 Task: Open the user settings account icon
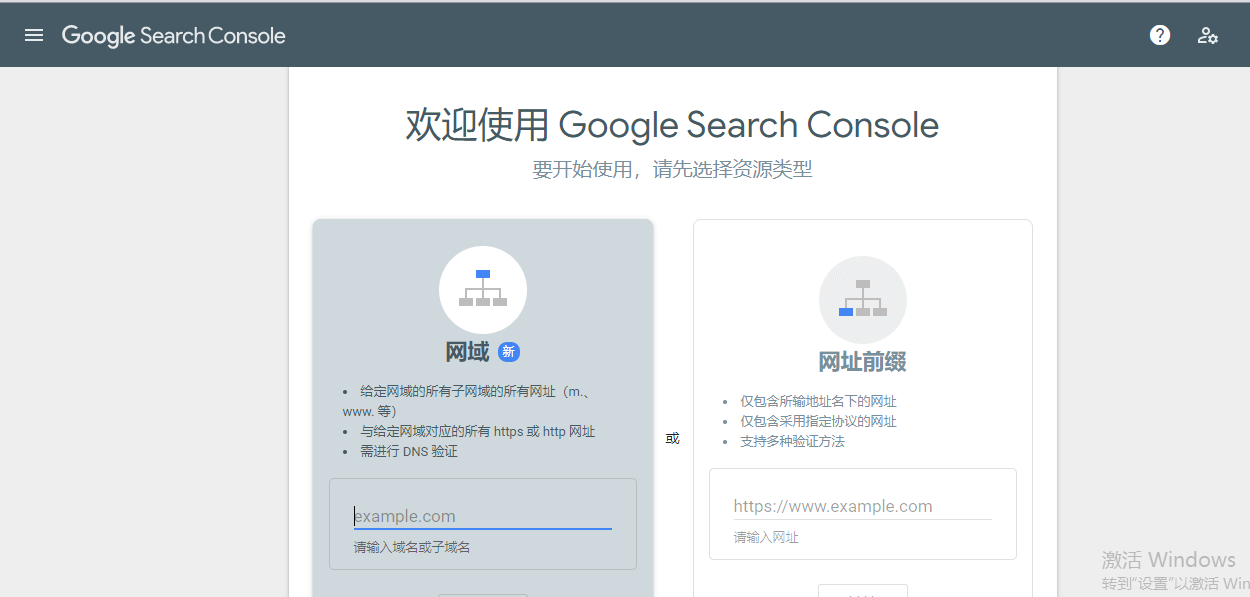pyautogui.click(x=1208, y=35)
